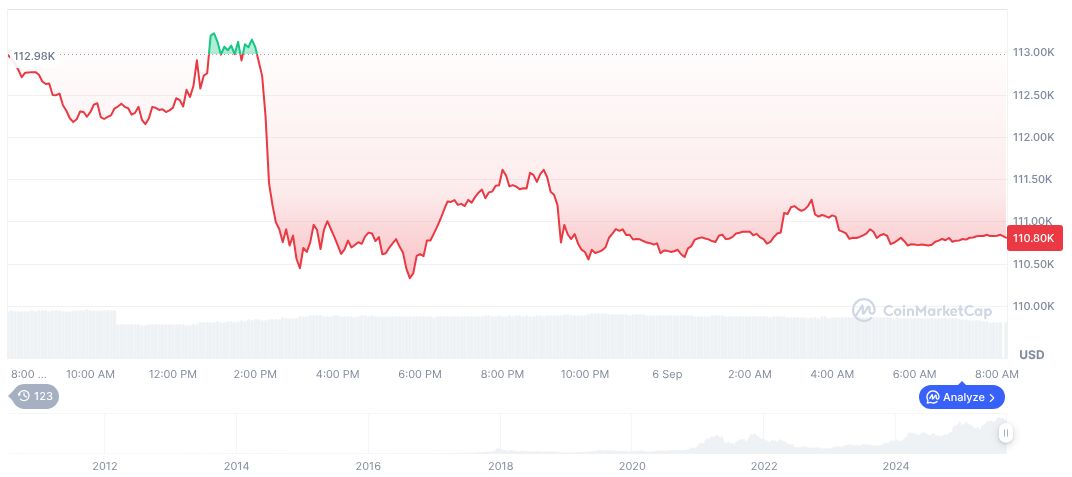
Task: Click the clock icon in the 123 badge
Action: 24,396
